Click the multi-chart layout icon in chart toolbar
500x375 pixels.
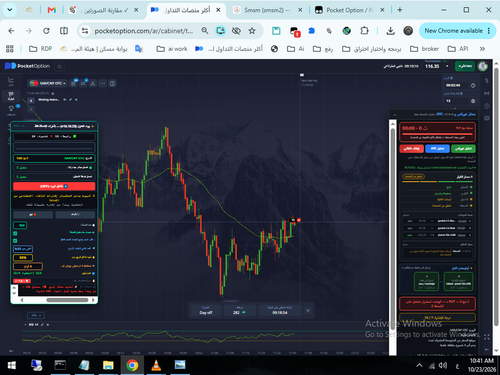click(112, 83)
